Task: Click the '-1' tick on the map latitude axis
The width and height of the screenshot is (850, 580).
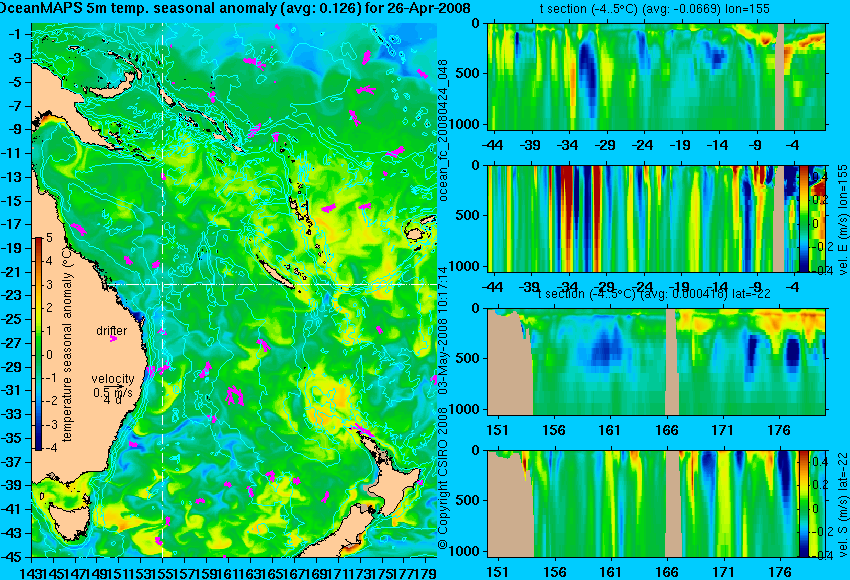Action: click(x=15, y=34)
